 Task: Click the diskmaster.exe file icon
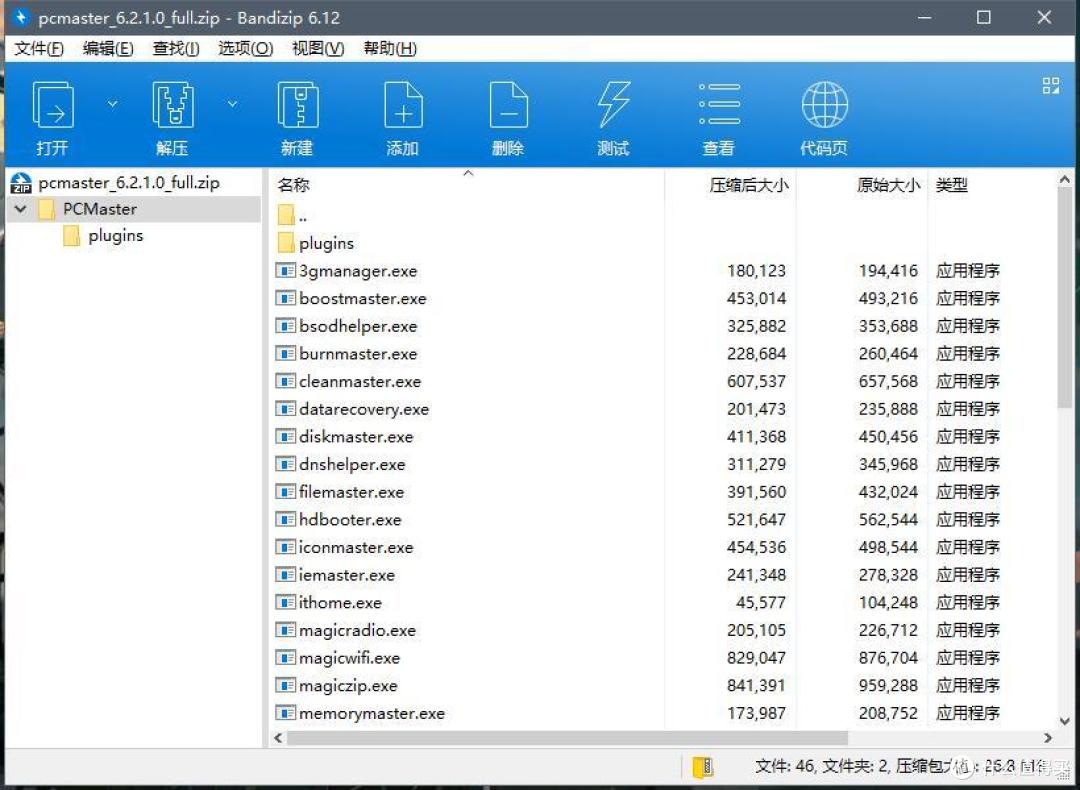286,436
